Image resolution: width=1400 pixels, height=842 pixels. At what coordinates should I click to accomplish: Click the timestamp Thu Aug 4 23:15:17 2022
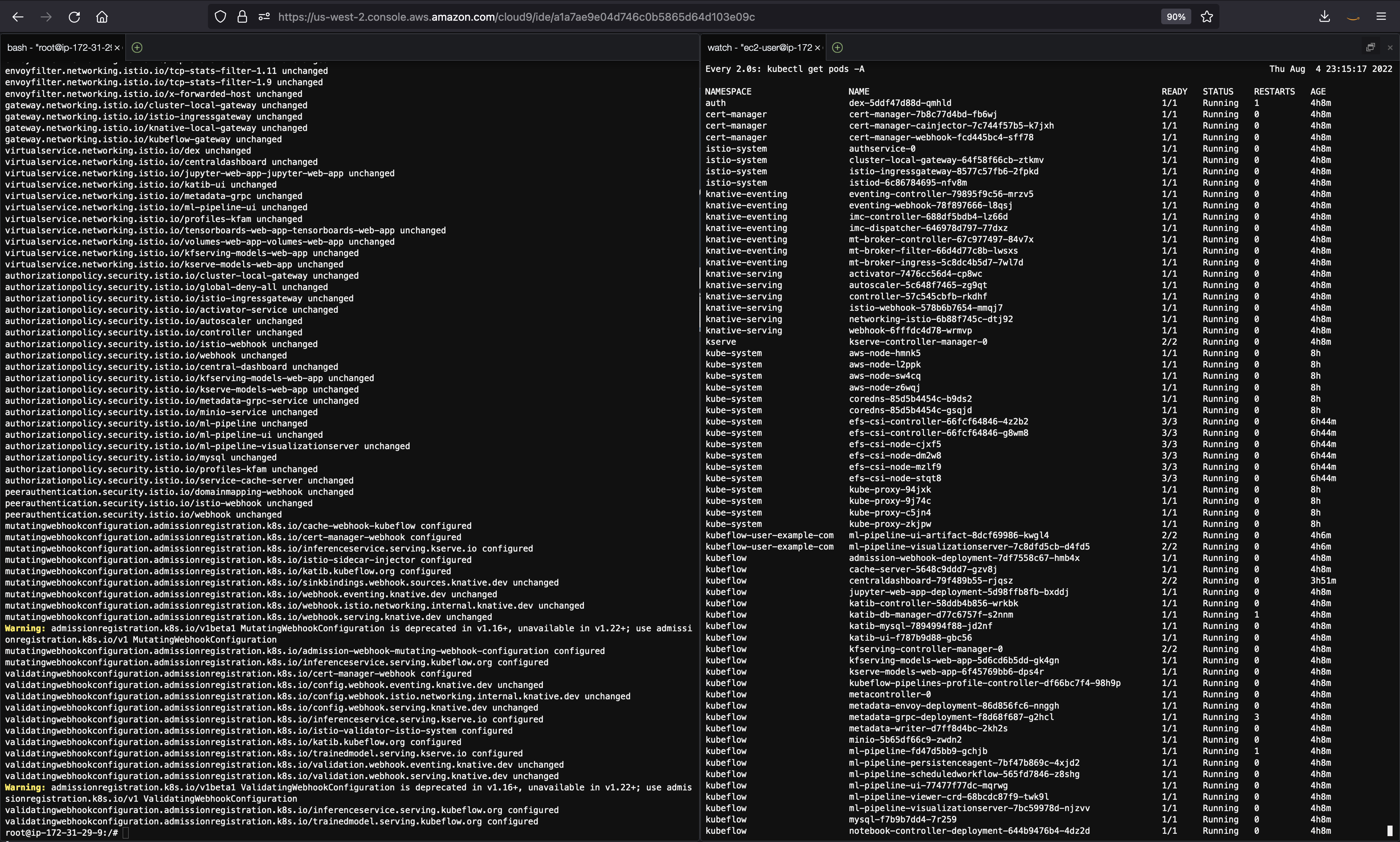click(x=1331, y=69)
